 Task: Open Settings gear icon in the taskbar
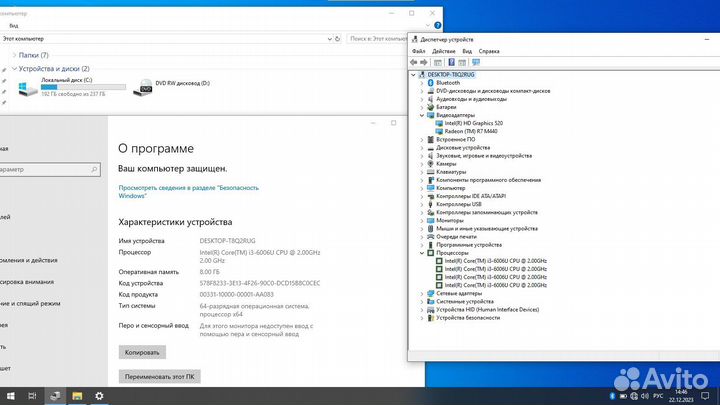tap(98, 396)
